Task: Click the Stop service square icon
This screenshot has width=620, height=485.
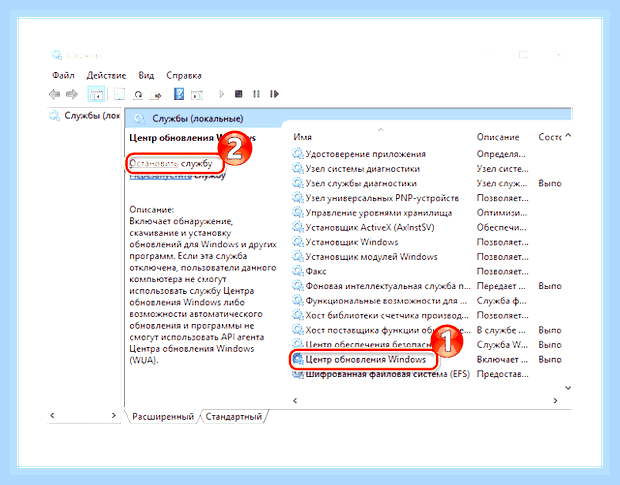Action: [x=238, y=94]
